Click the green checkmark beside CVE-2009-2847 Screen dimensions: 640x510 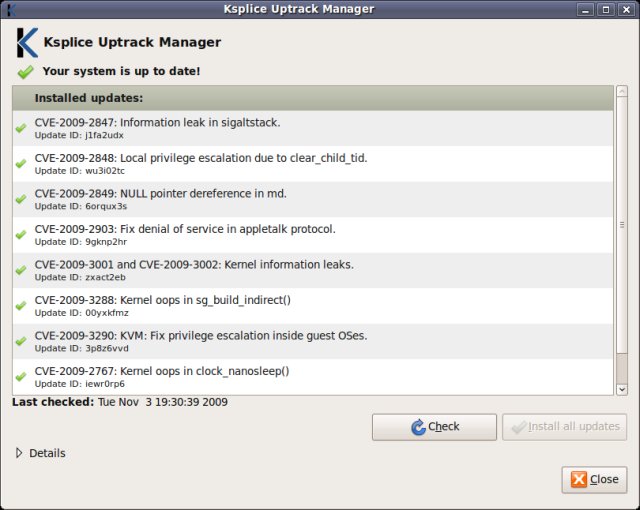(x=21, y=128)
